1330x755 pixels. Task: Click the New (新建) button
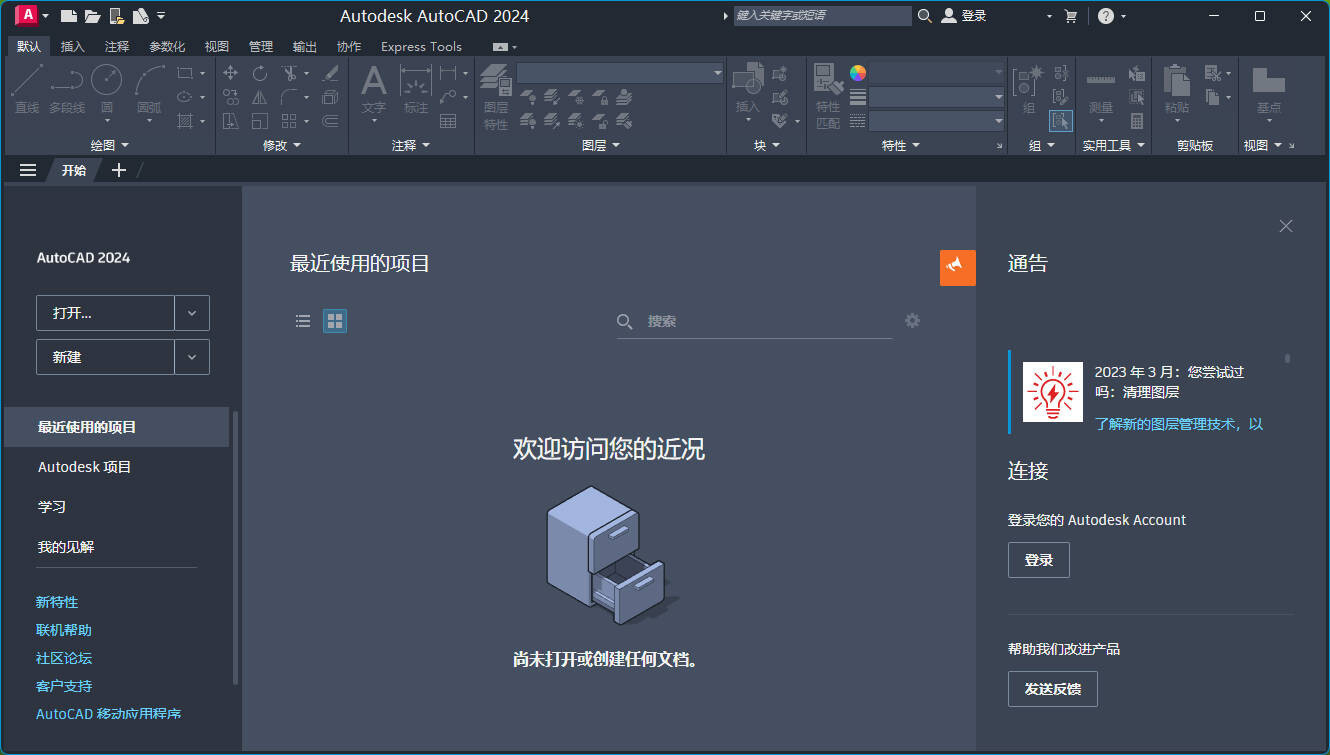tap(105, 357)
